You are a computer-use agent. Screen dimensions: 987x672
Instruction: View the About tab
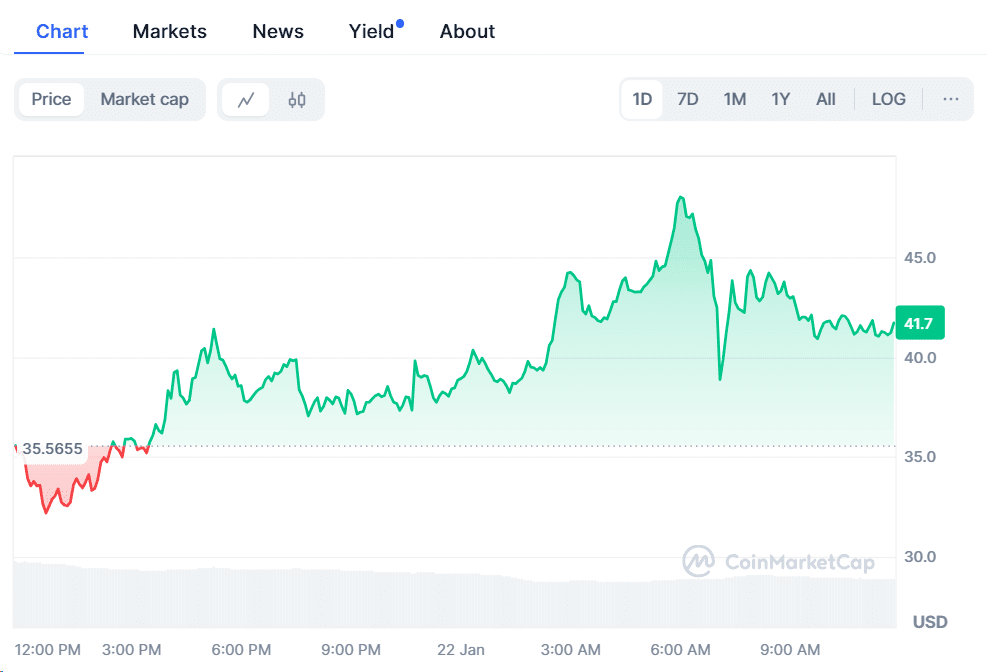tap(467, 31)
